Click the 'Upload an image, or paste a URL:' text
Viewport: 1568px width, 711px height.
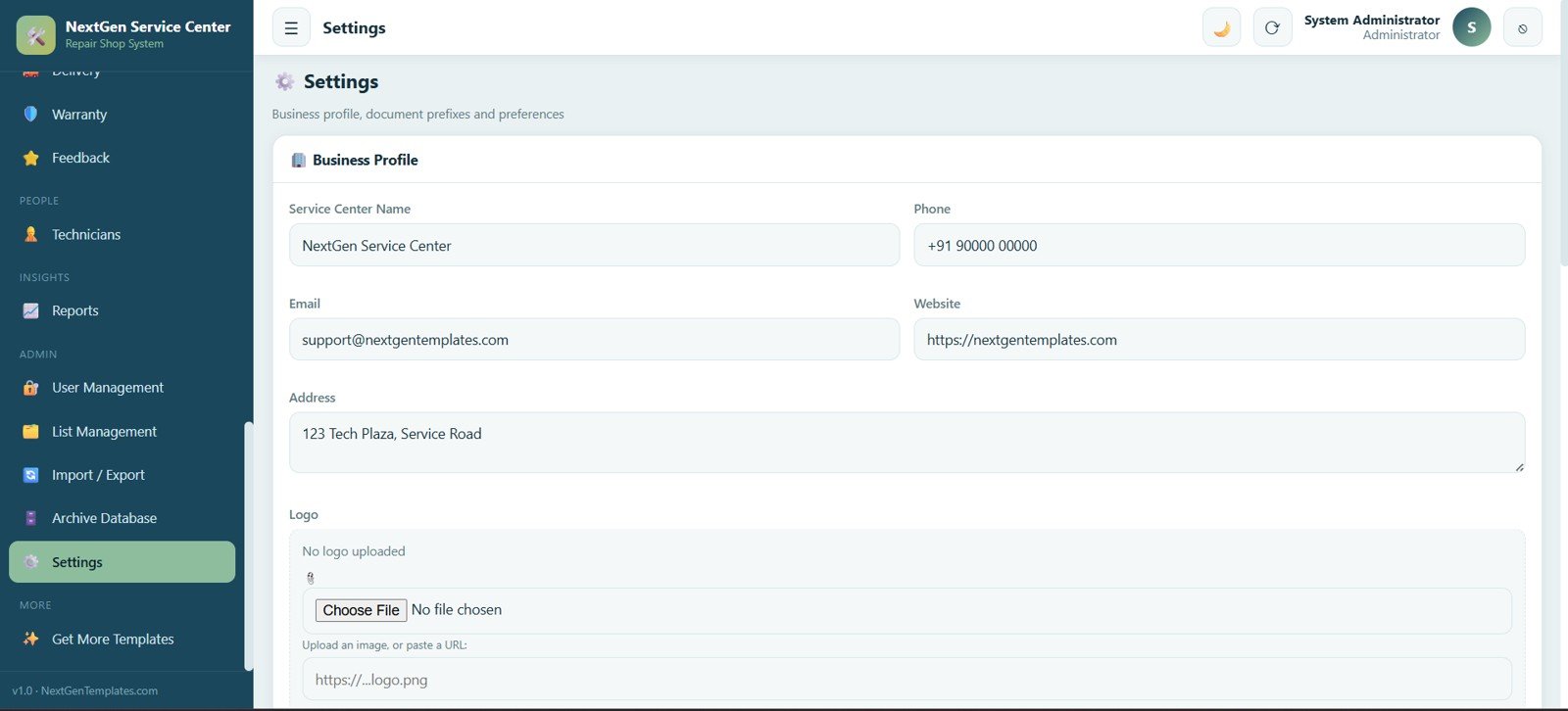[384, 645]
